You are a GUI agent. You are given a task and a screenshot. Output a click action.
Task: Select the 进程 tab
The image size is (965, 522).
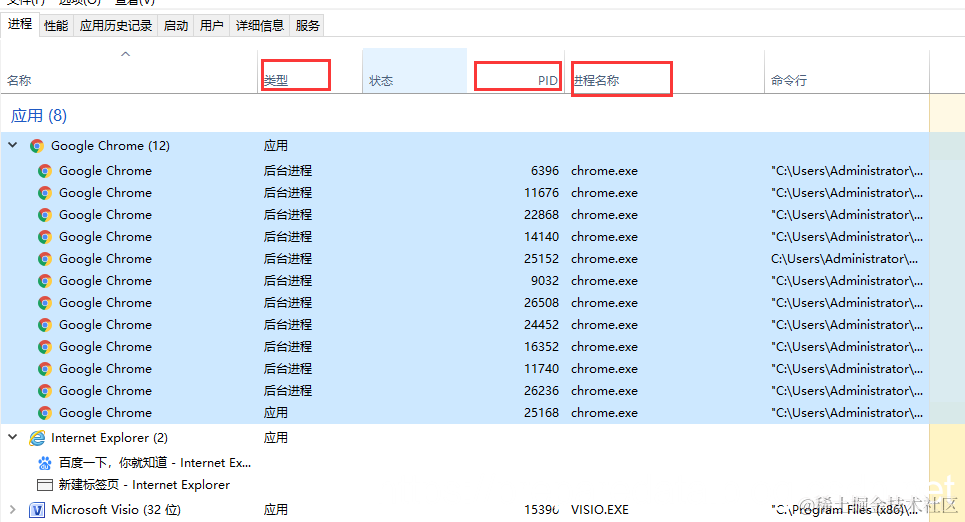pos(20,24)
